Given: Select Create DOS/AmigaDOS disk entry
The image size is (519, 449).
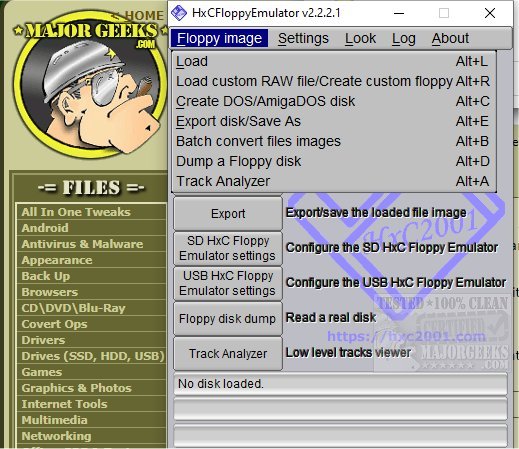Looking at the screenshot, I should click(x=334, y=101).
